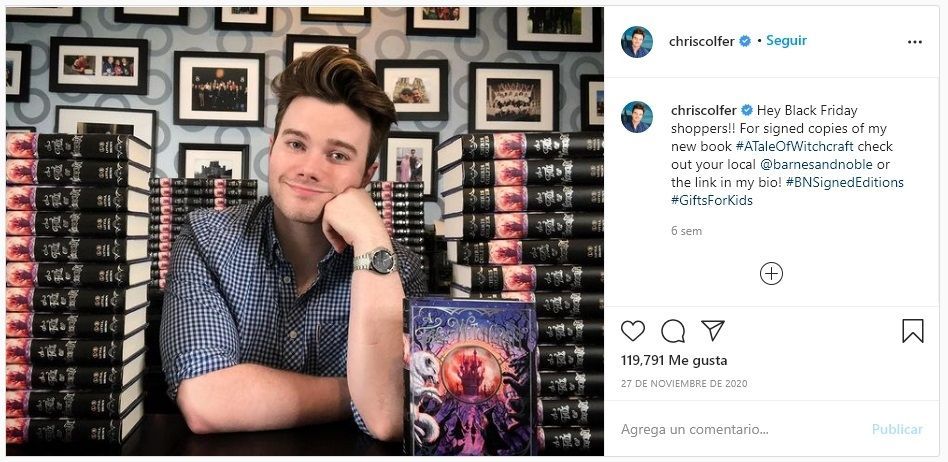The image size is (948, 462).
Task: Click the 27 de noviembre de 2020 date
Action: click(x=684, y=383)
